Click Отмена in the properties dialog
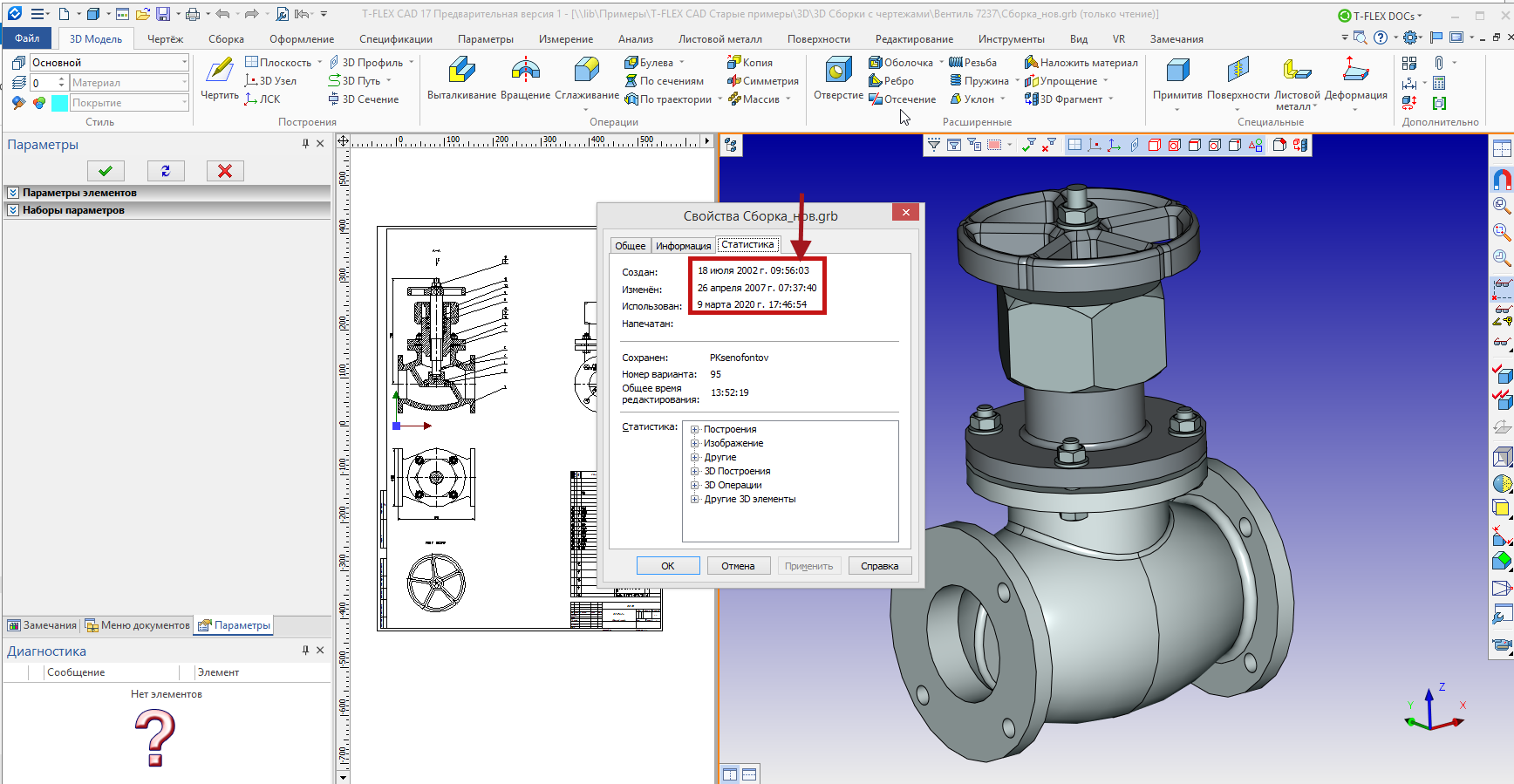 pos(738,566)
